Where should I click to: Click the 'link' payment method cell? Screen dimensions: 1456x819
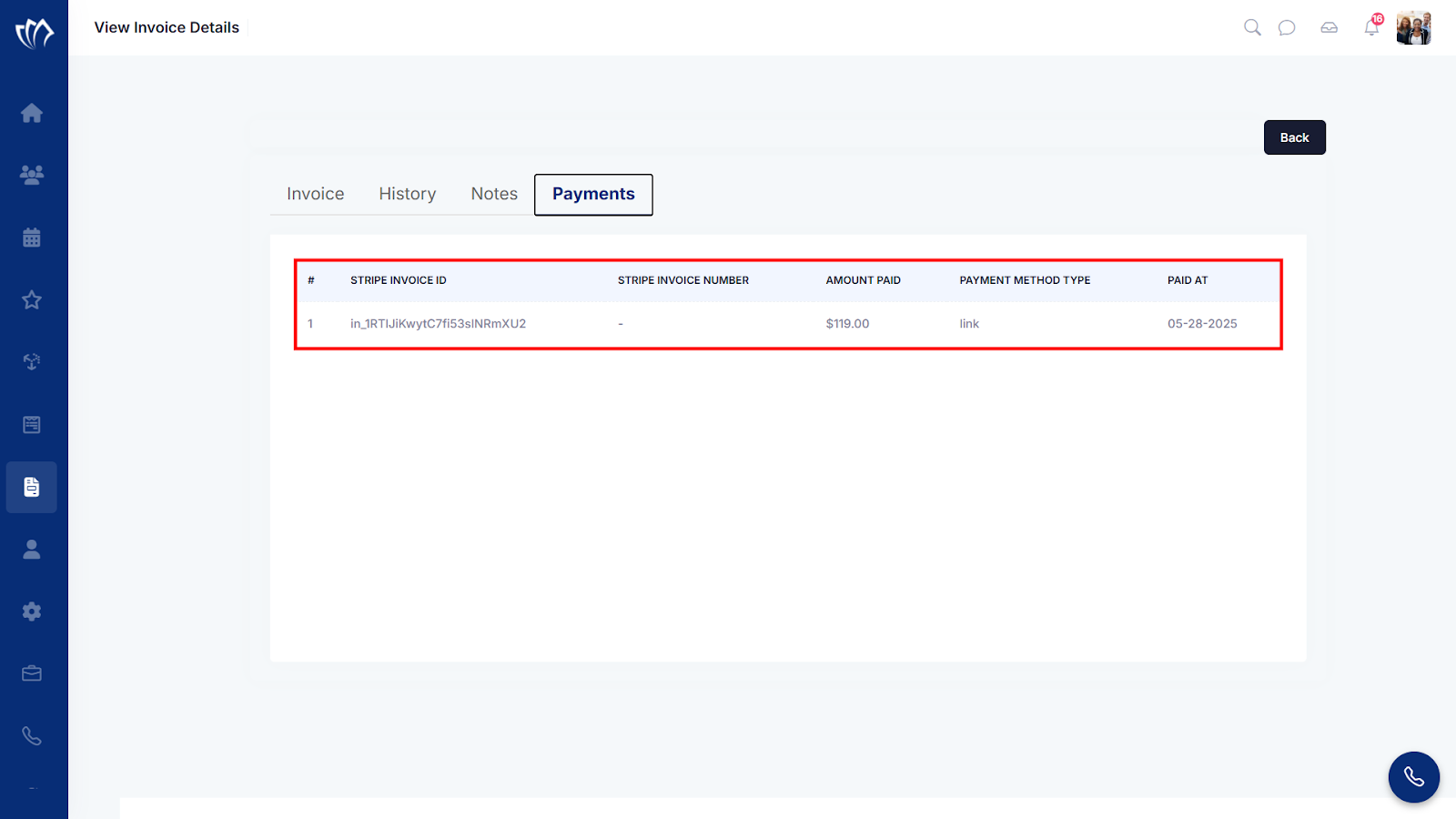pyautogui.click(x=969, y=324)
